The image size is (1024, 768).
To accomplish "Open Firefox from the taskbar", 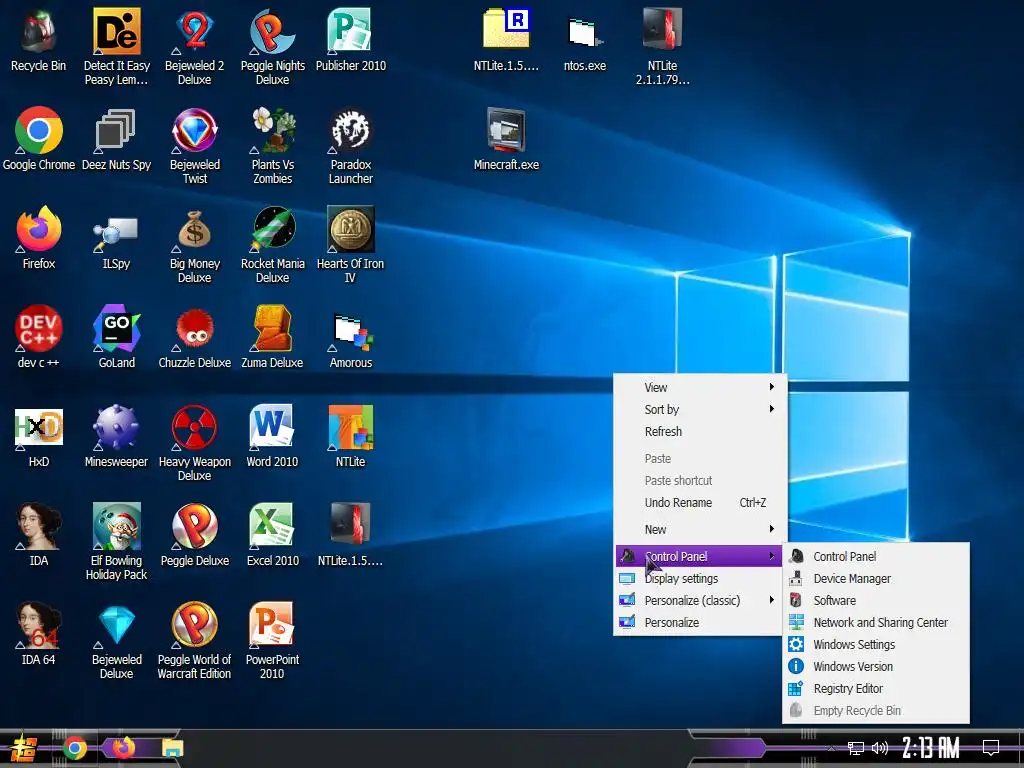I will (x=123, y=747).
